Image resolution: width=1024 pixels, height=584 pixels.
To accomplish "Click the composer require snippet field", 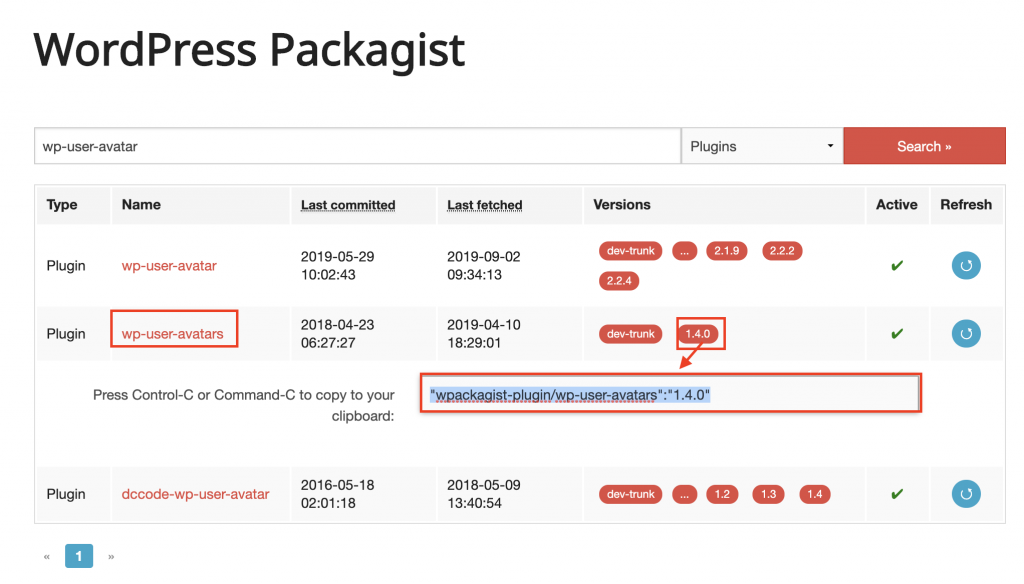I will pos(671,395).
